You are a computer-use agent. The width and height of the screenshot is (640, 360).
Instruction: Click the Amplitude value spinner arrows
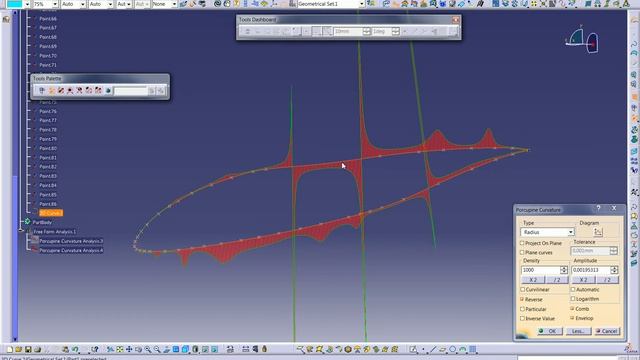[x=614, y=270]
